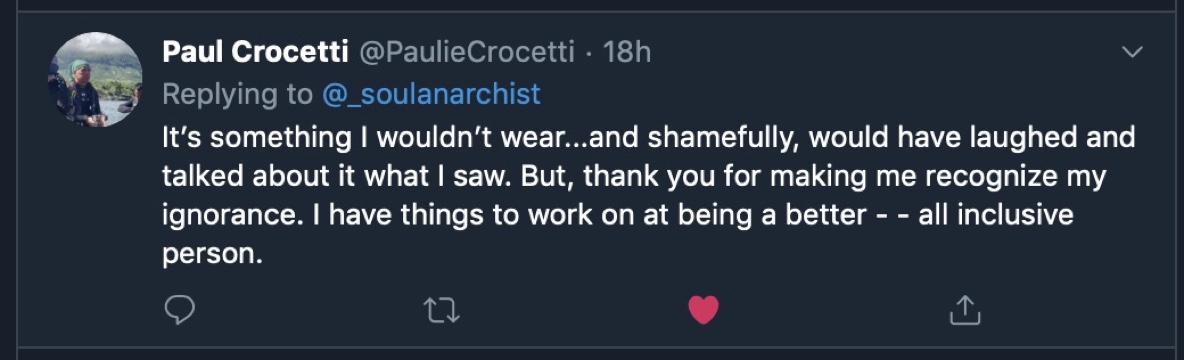This screenshot has height=360, width=1184.
Task: Click the phrase 'thank you for making me'
Action: click(751, 177)
